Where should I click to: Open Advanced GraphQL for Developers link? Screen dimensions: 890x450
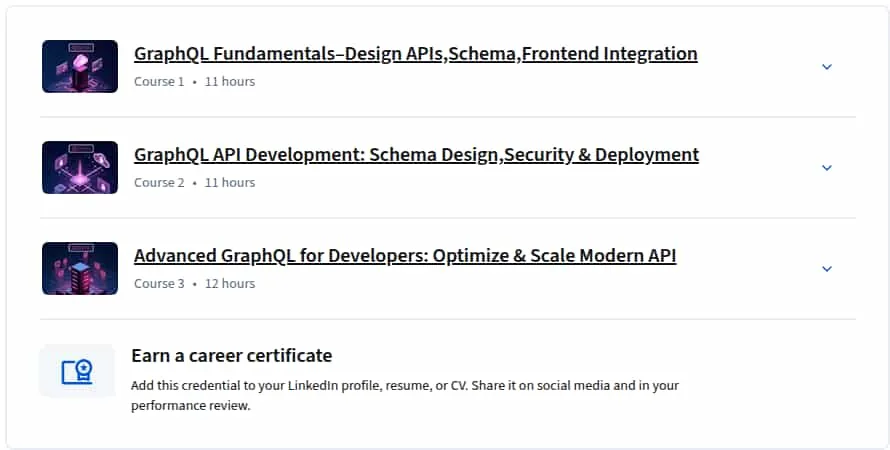coord(405,256)
